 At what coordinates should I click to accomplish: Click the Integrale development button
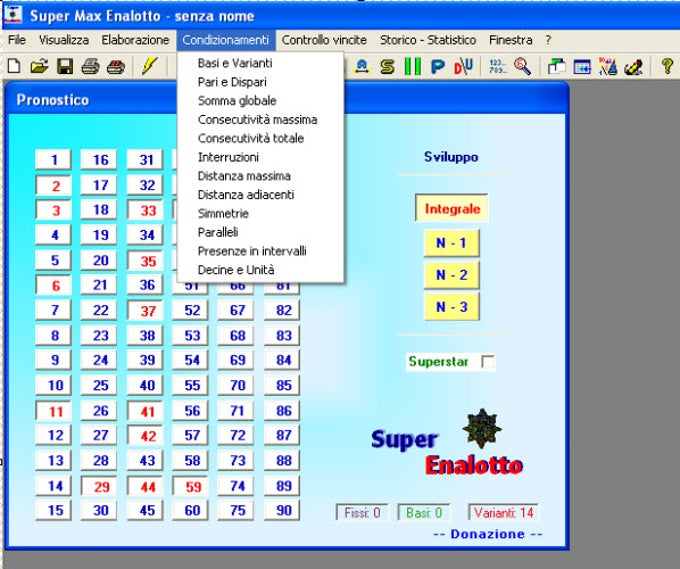click(451, 209)
